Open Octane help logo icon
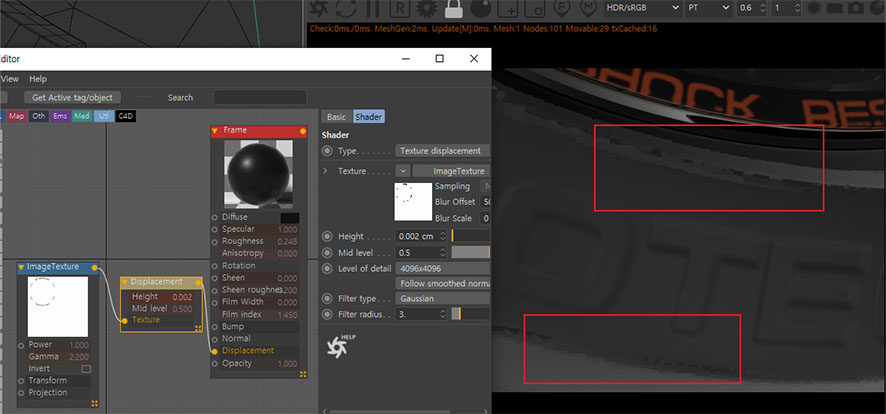The image size is (886, 414). point(341,346)
